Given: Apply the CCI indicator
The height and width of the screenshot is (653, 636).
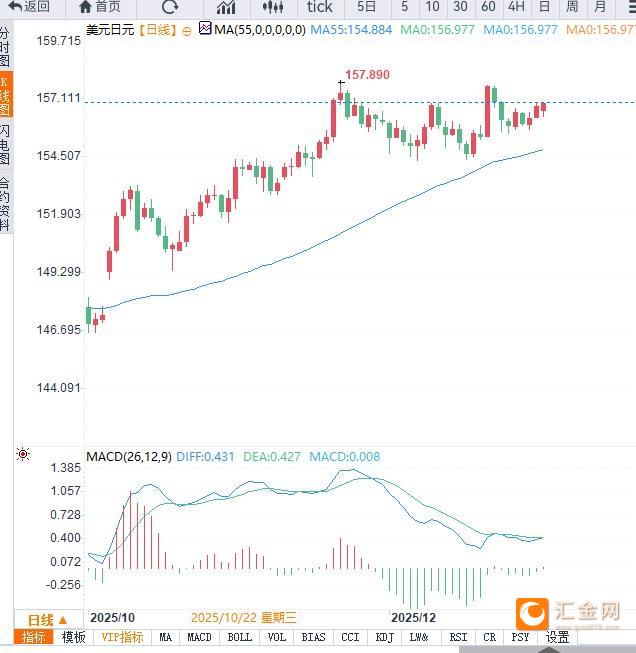Looking at the screenshot, I should pyautogui.click(x=350, y=638).
